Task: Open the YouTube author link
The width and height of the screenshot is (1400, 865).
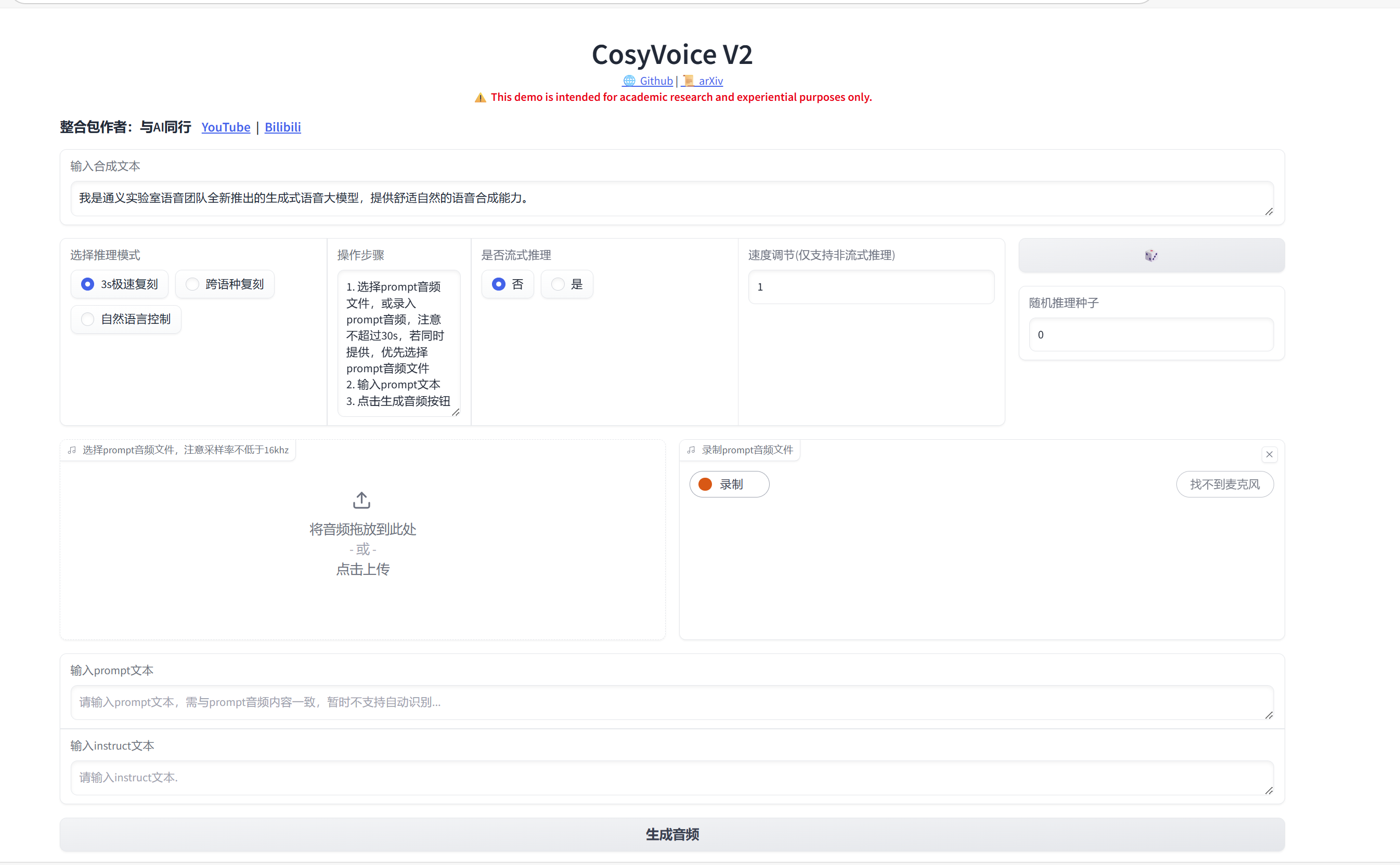Action: pos(226,127)
